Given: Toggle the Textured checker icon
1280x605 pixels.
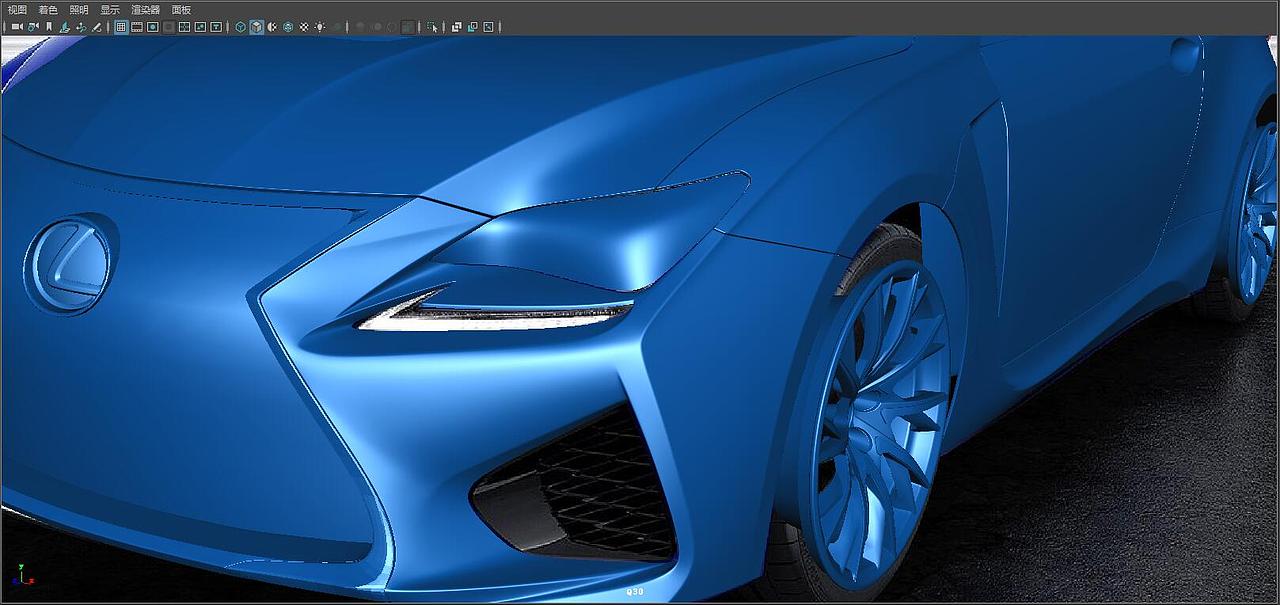Looking at the screenshot, I should [x=304, y=27].
